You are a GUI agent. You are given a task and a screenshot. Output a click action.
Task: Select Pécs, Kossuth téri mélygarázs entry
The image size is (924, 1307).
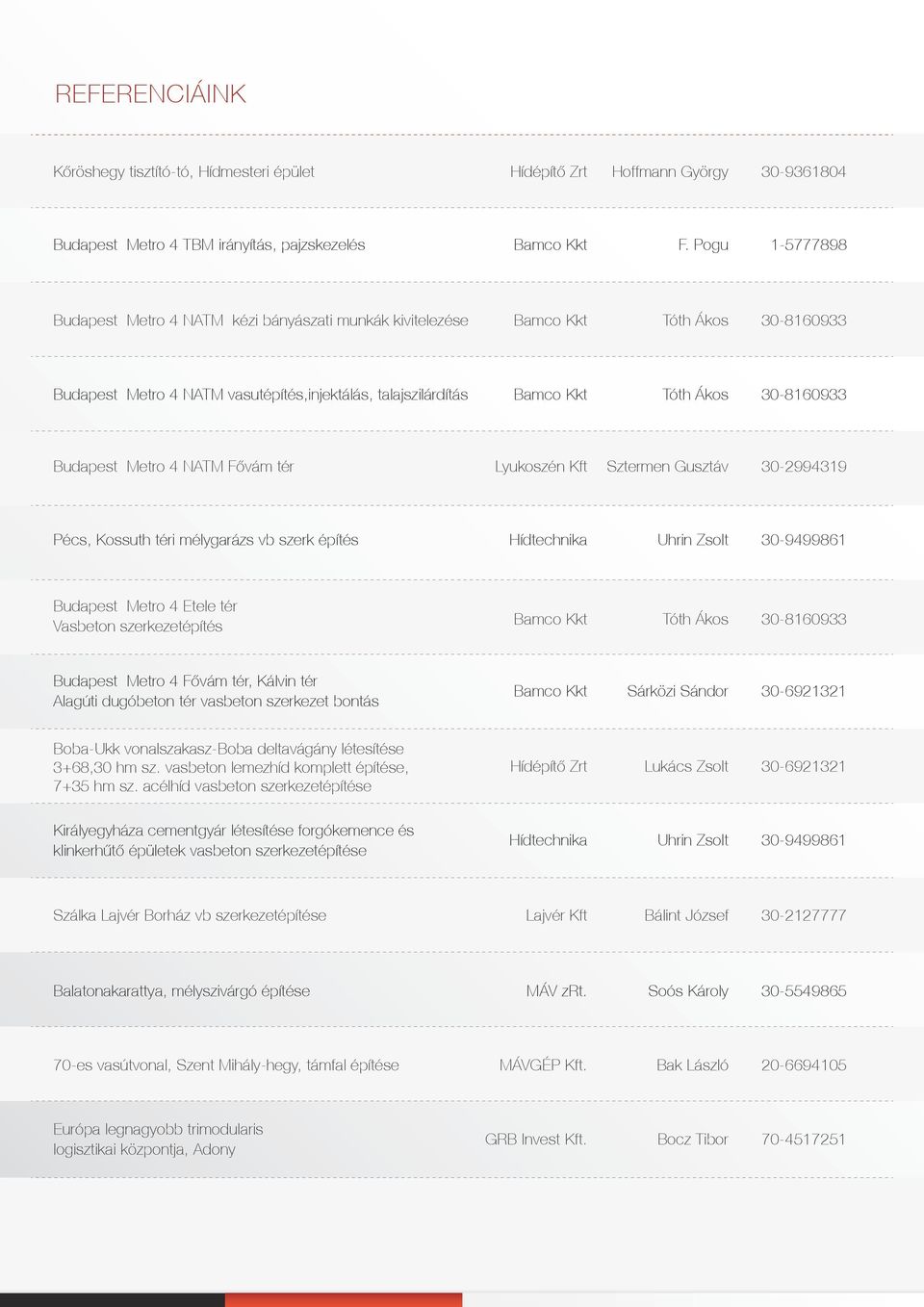[x=206, y=541]
